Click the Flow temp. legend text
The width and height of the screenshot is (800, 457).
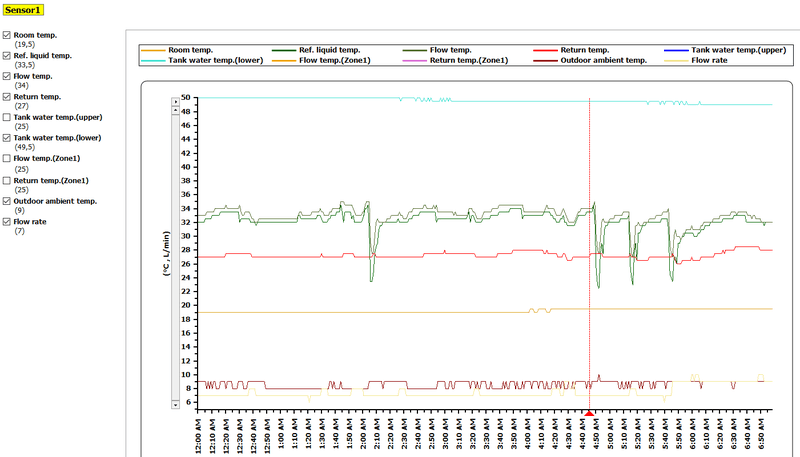pos(451,50)
